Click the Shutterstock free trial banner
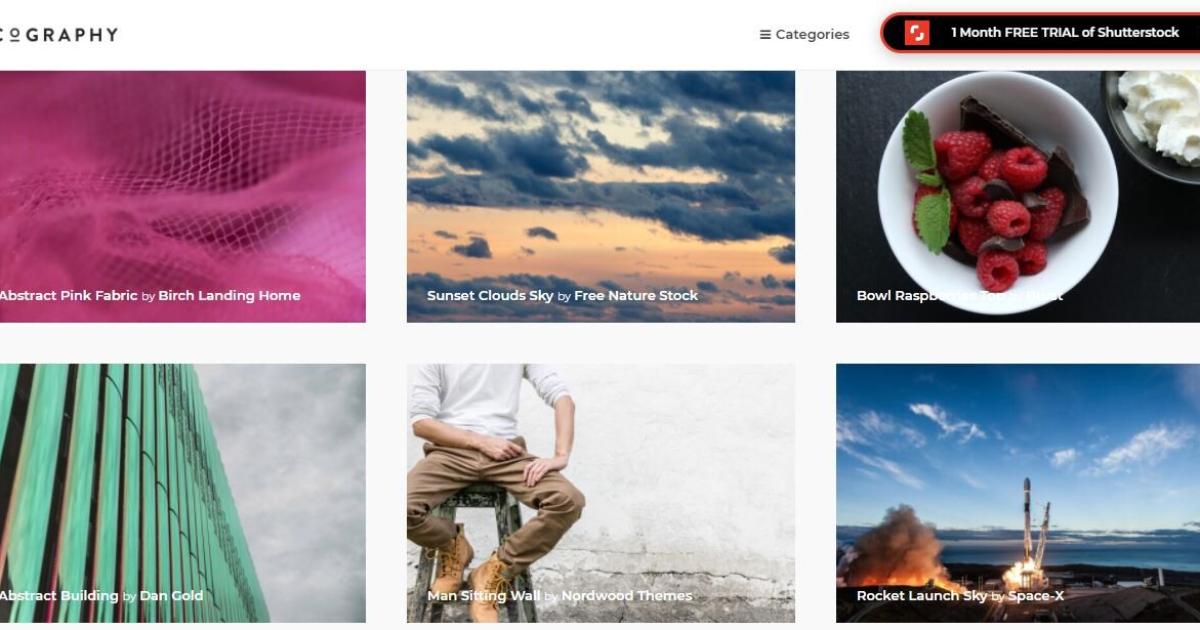This screenshot has width=1200, height=630. point(1041,33)
